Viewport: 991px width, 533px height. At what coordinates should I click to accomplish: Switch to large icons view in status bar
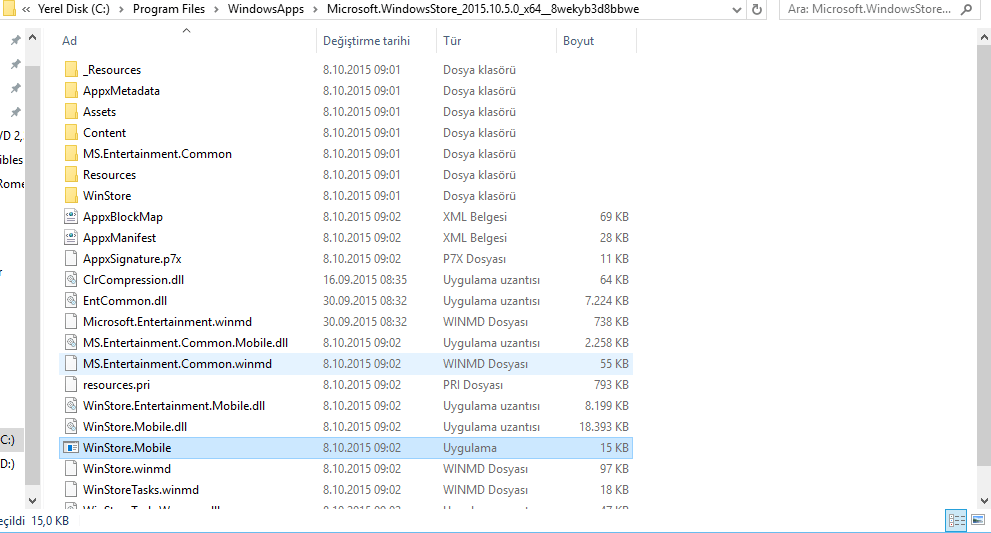978,520
